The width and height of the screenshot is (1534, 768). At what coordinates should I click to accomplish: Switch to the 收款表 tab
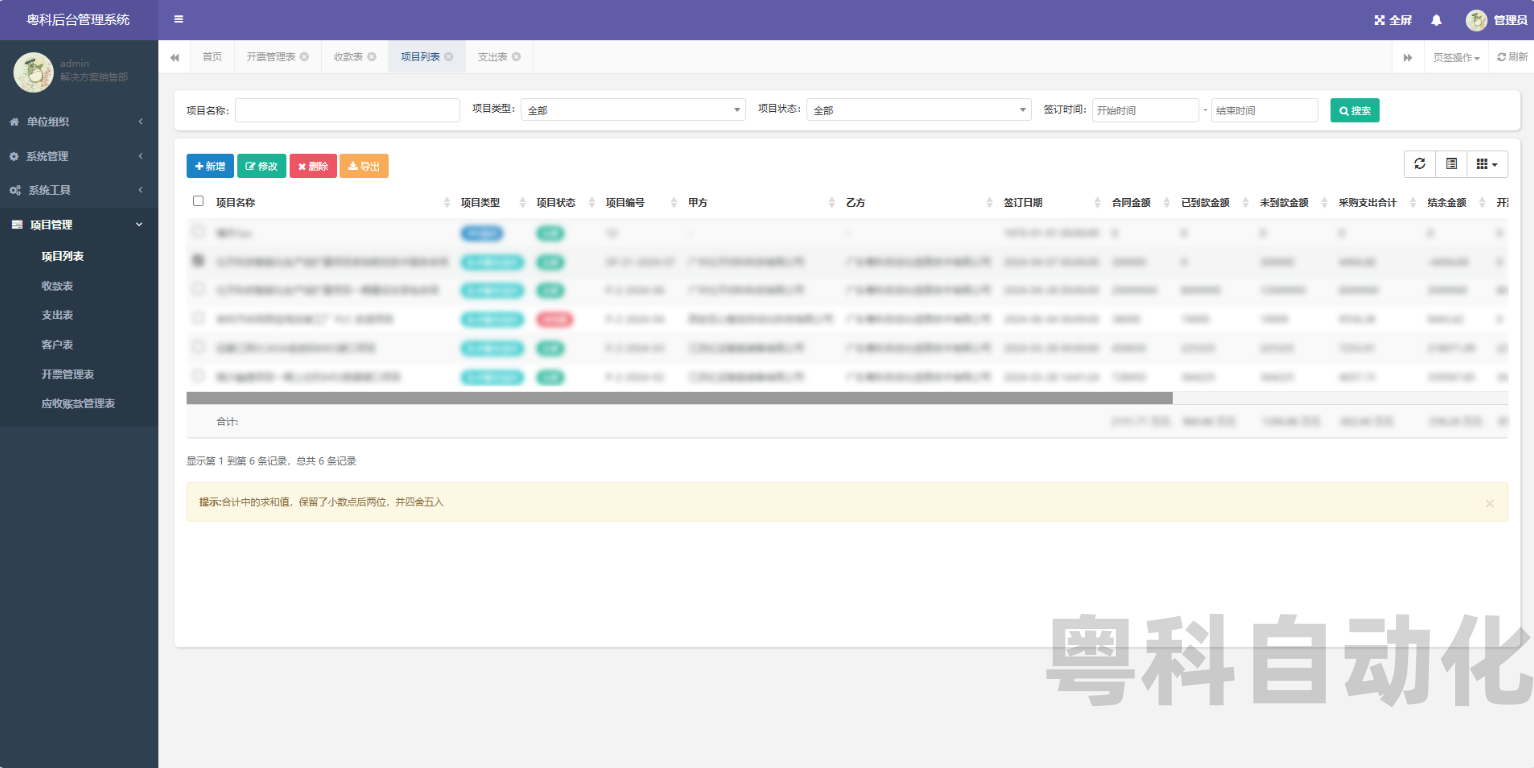pos(348,57)
